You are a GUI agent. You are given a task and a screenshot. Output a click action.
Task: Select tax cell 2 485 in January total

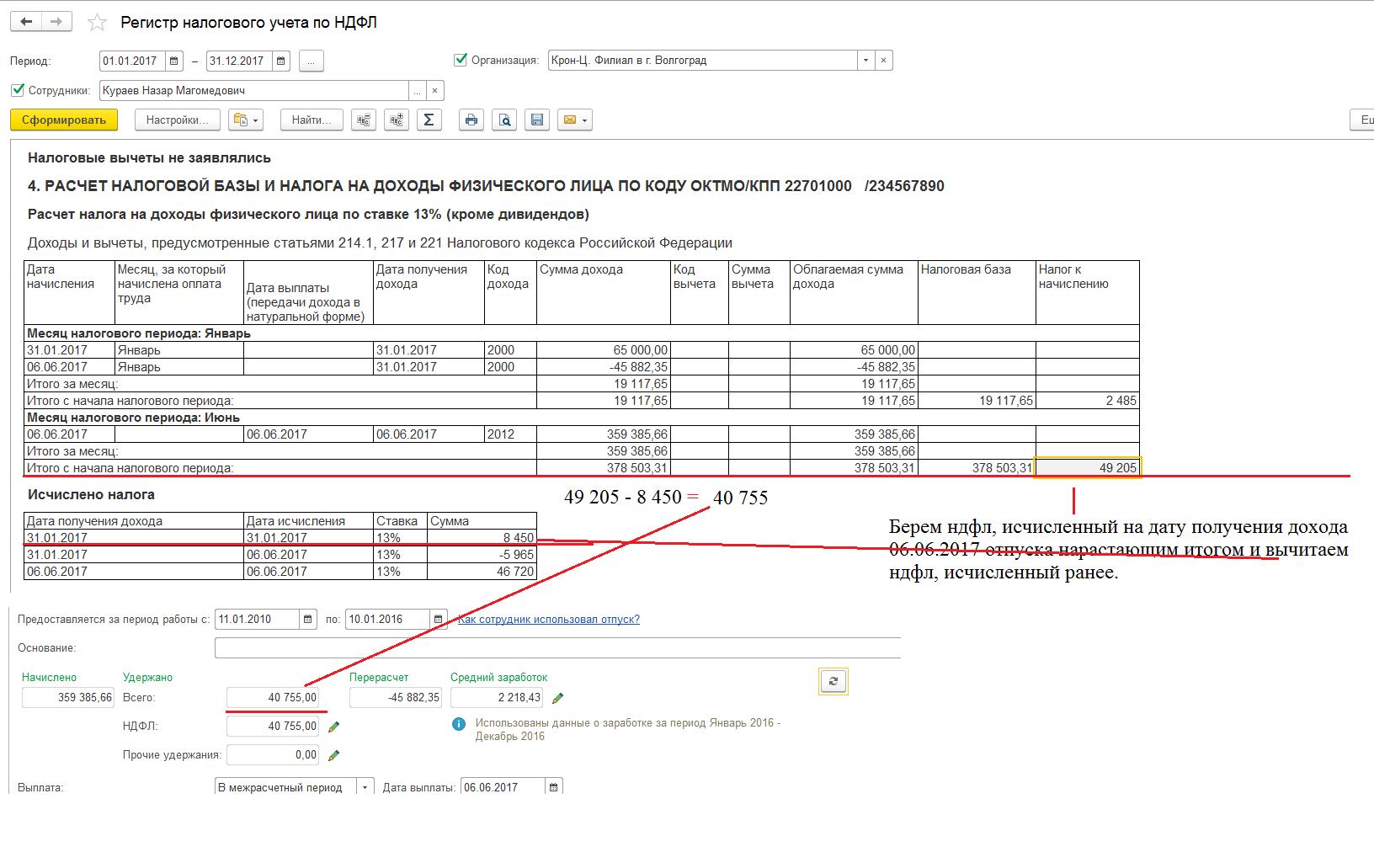(1087, 401)
